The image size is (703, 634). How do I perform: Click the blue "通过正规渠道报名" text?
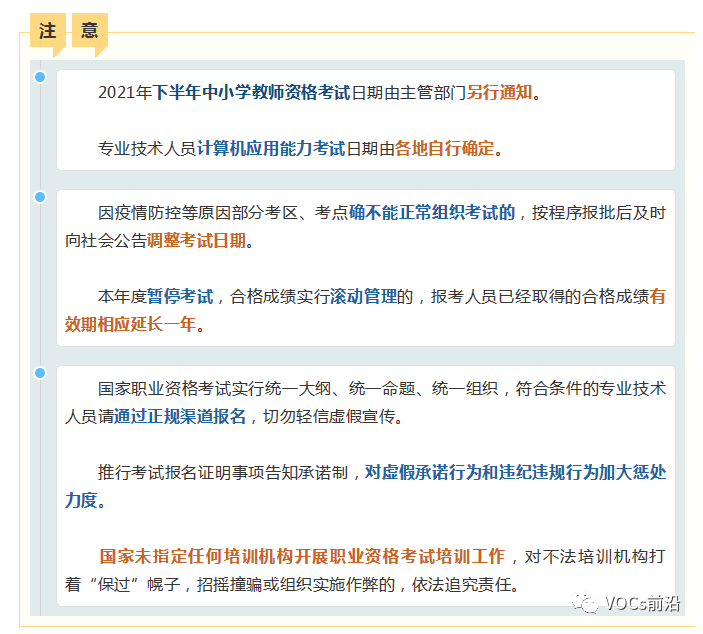tap(180, 417)
